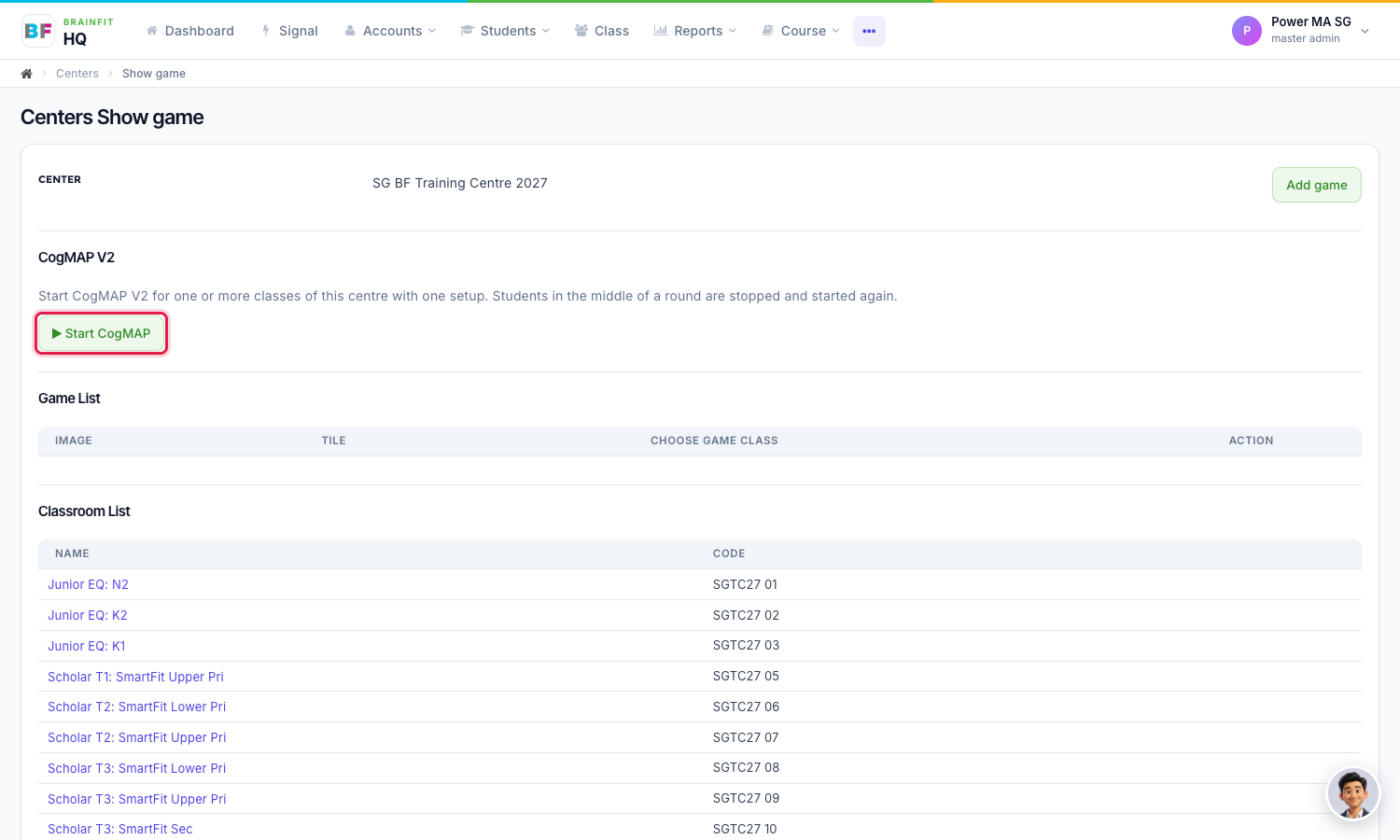Screen dimensions: 1400x840
Task: Open the chat assistant avatar
Action: pyautogui.click(x=1353, y=793)
